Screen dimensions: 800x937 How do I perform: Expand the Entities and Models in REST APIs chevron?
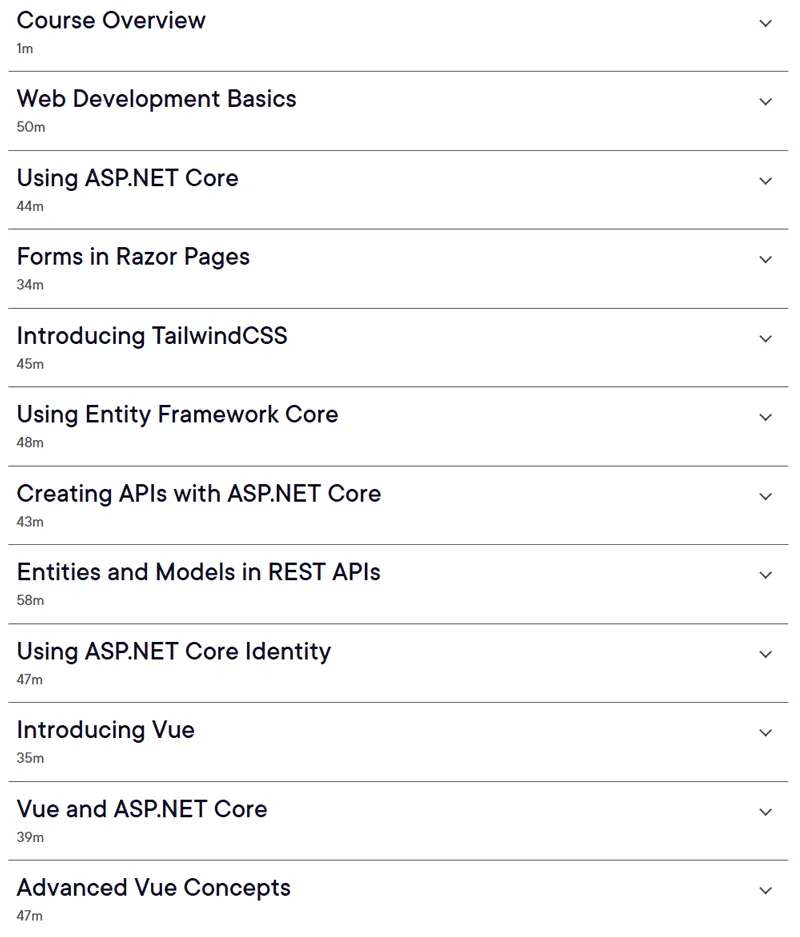coord(765,575)
